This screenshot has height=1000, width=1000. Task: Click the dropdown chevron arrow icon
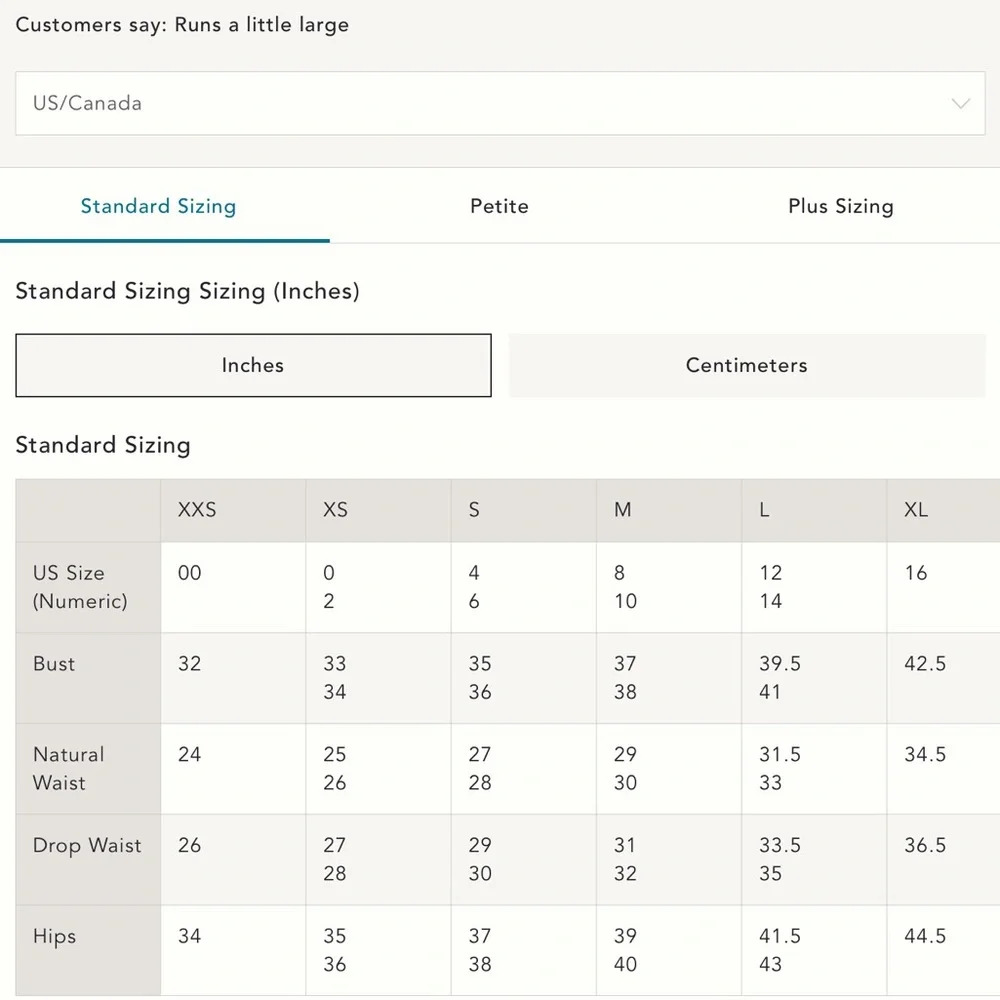click(961, 104)
